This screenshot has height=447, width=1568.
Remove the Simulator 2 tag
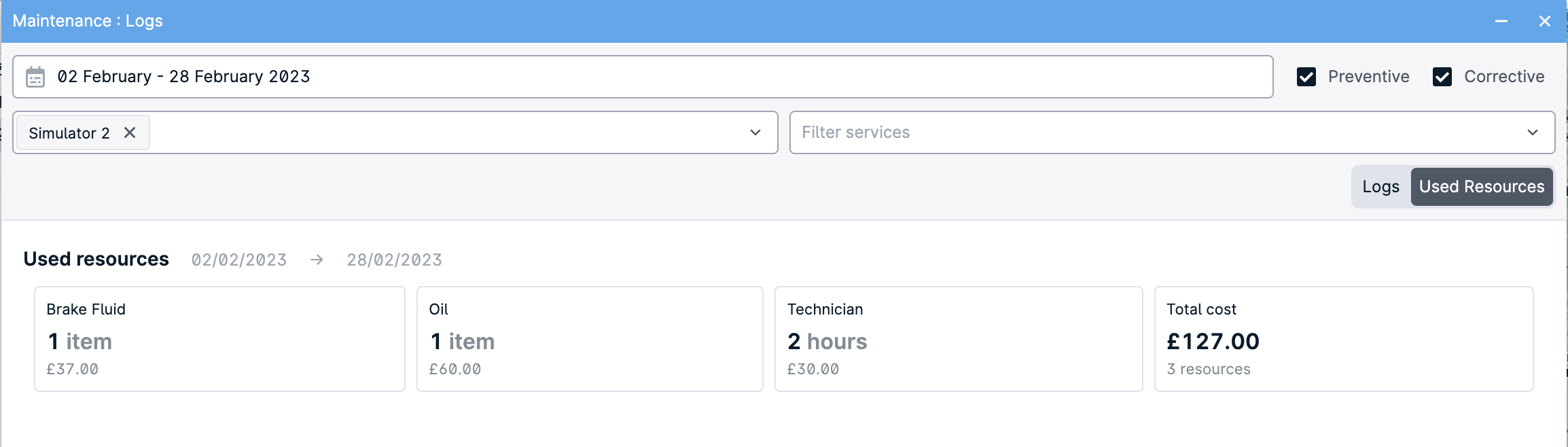click(130, 132)
